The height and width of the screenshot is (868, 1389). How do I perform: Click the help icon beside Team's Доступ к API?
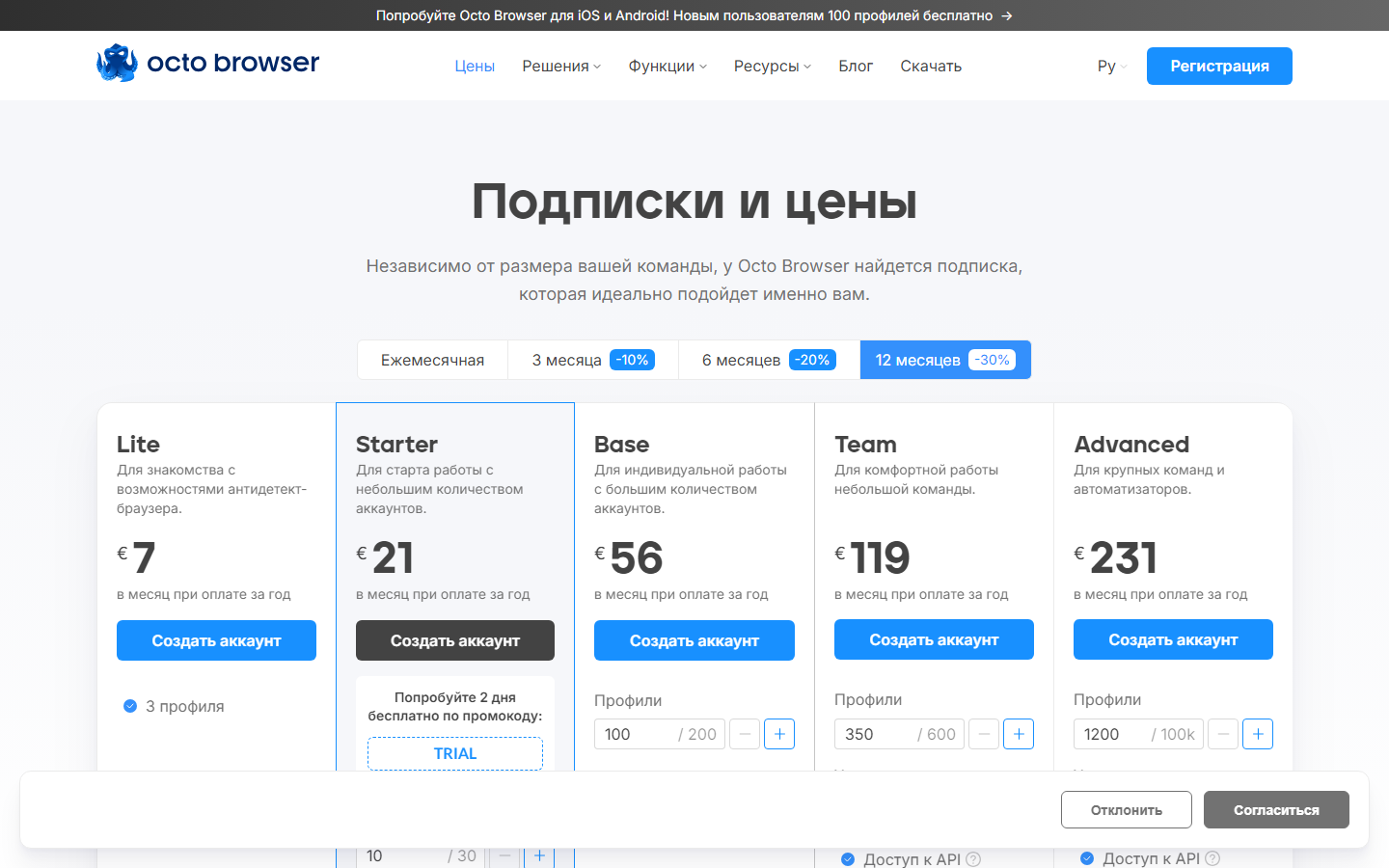coord(973,859)
